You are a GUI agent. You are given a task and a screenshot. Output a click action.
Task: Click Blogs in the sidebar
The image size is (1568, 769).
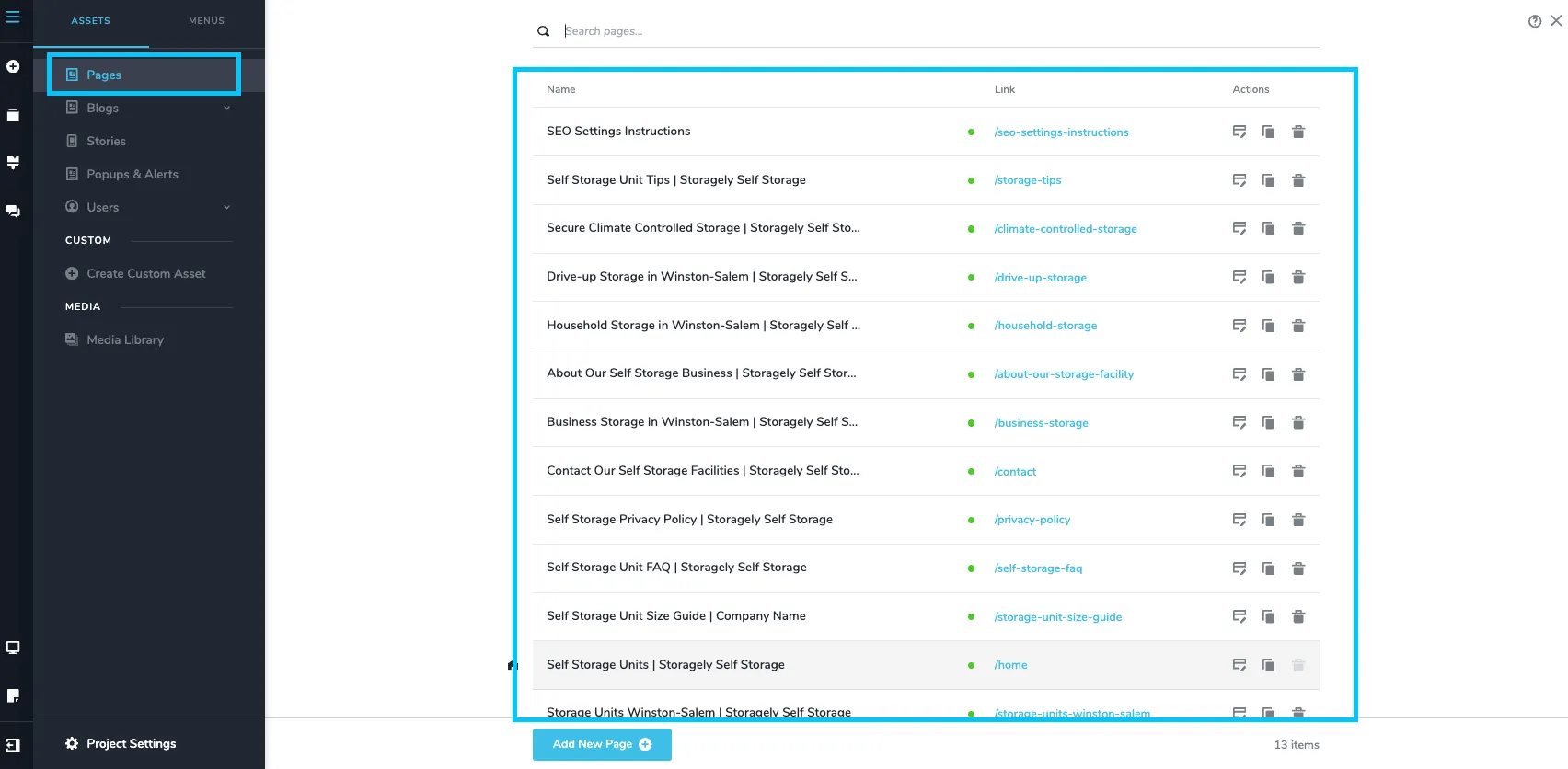[x=102, y=108]
